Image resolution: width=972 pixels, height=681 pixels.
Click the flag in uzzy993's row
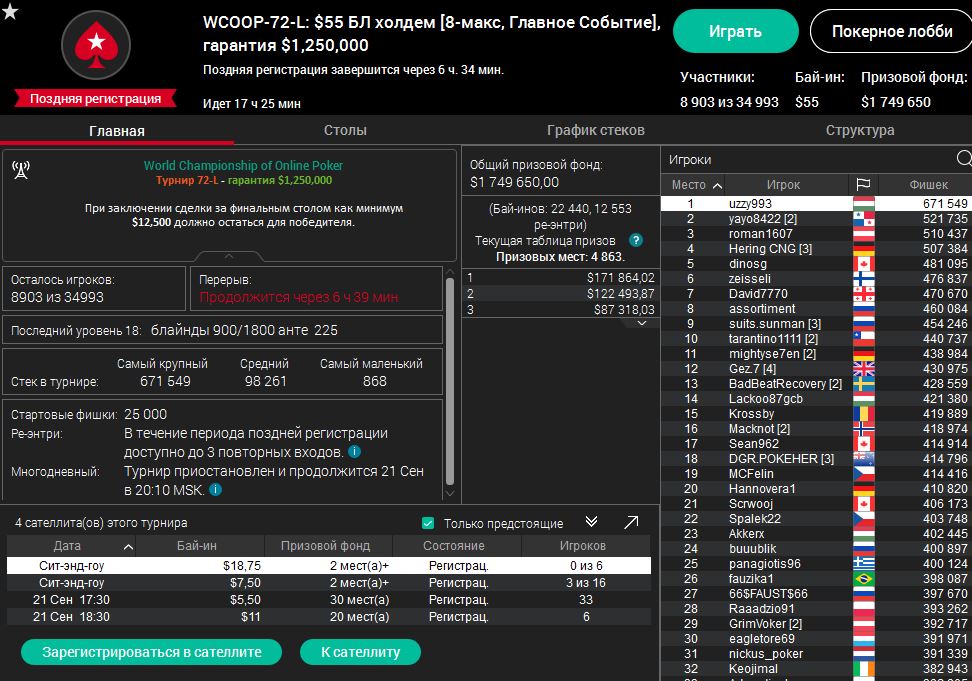pos(864,203)
